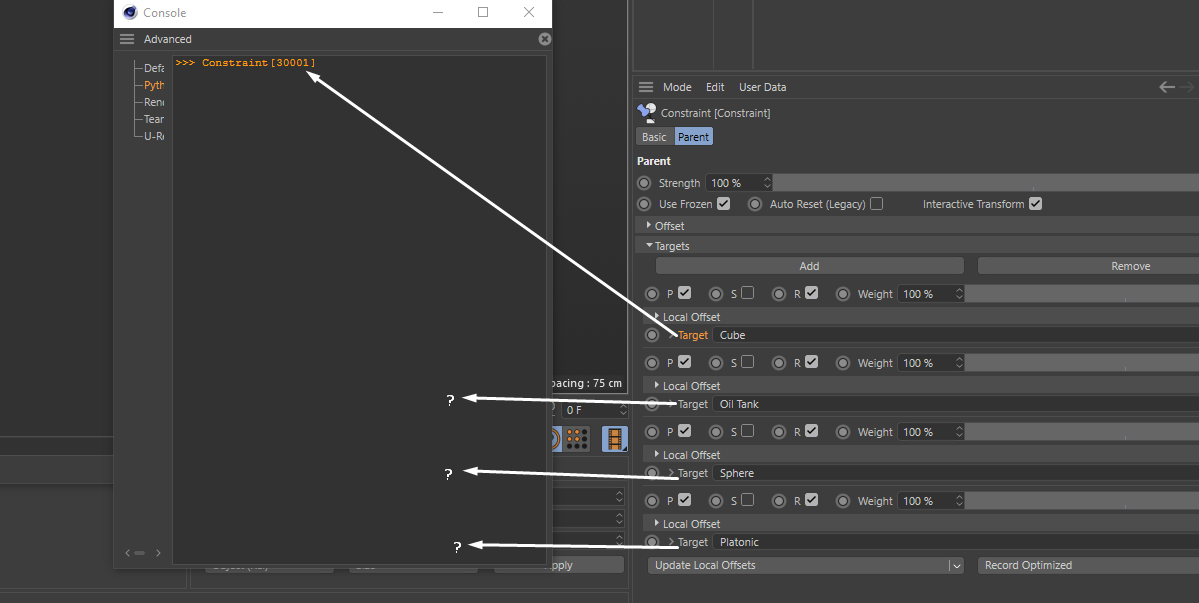This screenshot has width=1199, height=603.
Task: Click the left scroll arrow under Console category tree
Action: tap(128, 553)
